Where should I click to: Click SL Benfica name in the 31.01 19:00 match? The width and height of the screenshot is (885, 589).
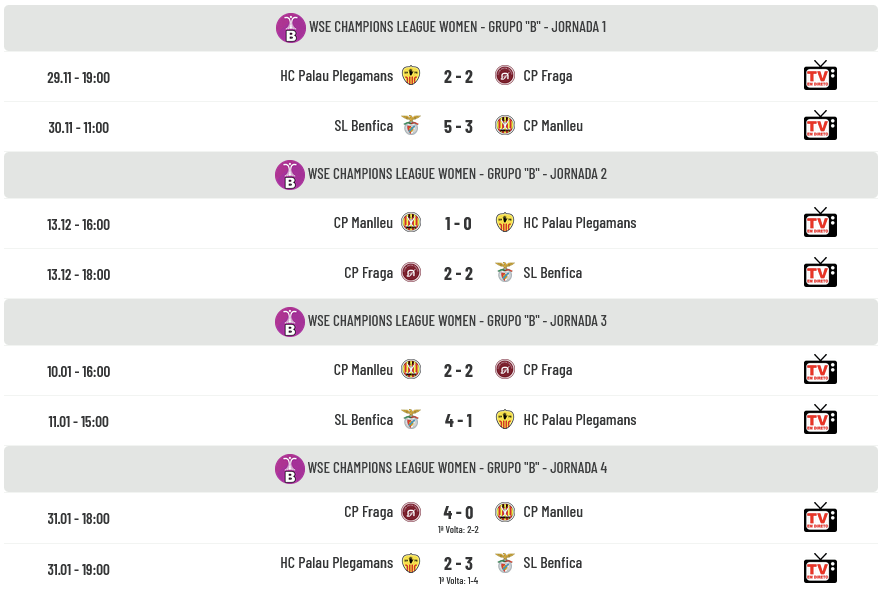pyautogui.click(x=552, y=563)
